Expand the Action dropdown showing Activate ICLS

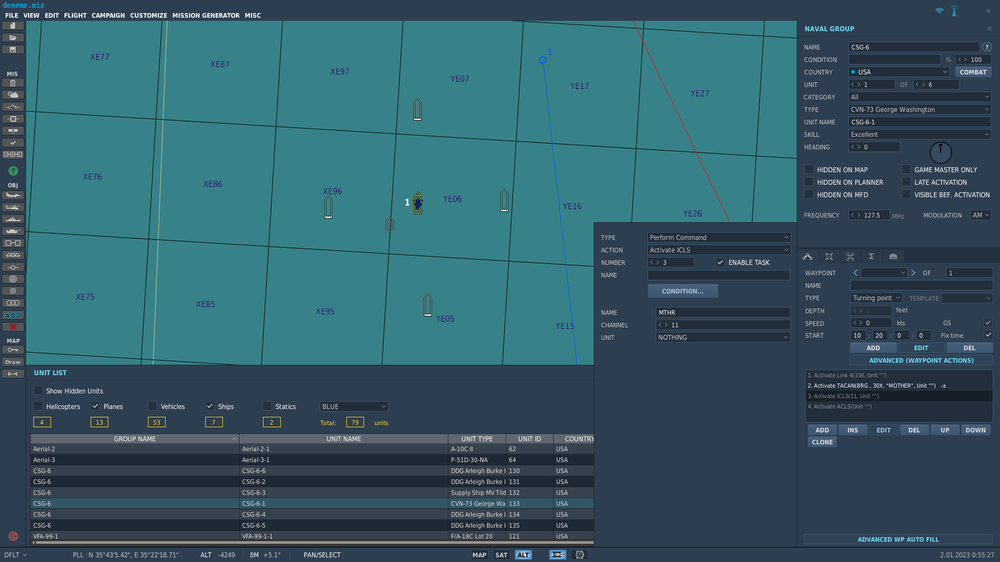[x=718, y=250]
